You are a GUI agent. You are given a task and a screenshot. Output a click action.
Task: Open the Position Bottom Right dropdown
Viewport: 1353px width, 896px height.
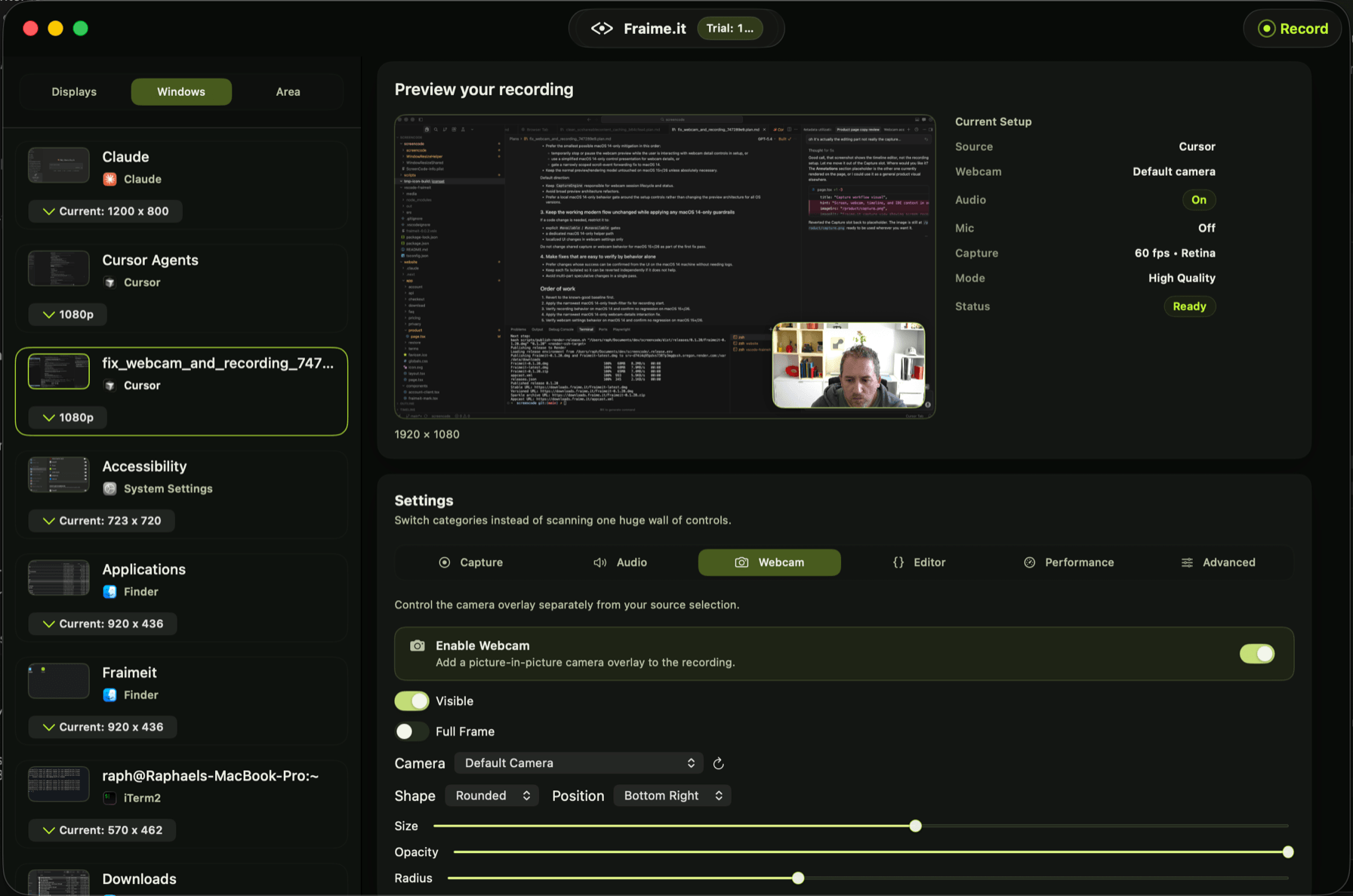pyautogui.click(x=672, y=796)
